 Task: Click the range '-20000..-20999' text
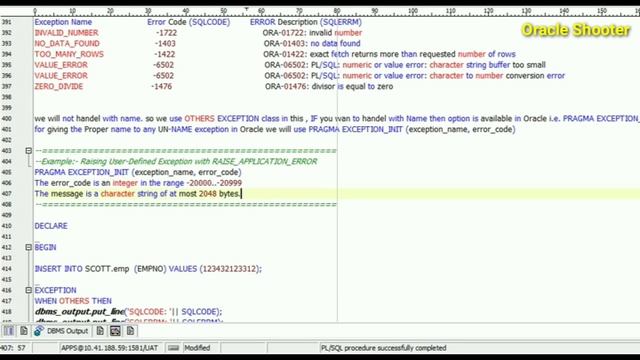click(x=214, y=183)
